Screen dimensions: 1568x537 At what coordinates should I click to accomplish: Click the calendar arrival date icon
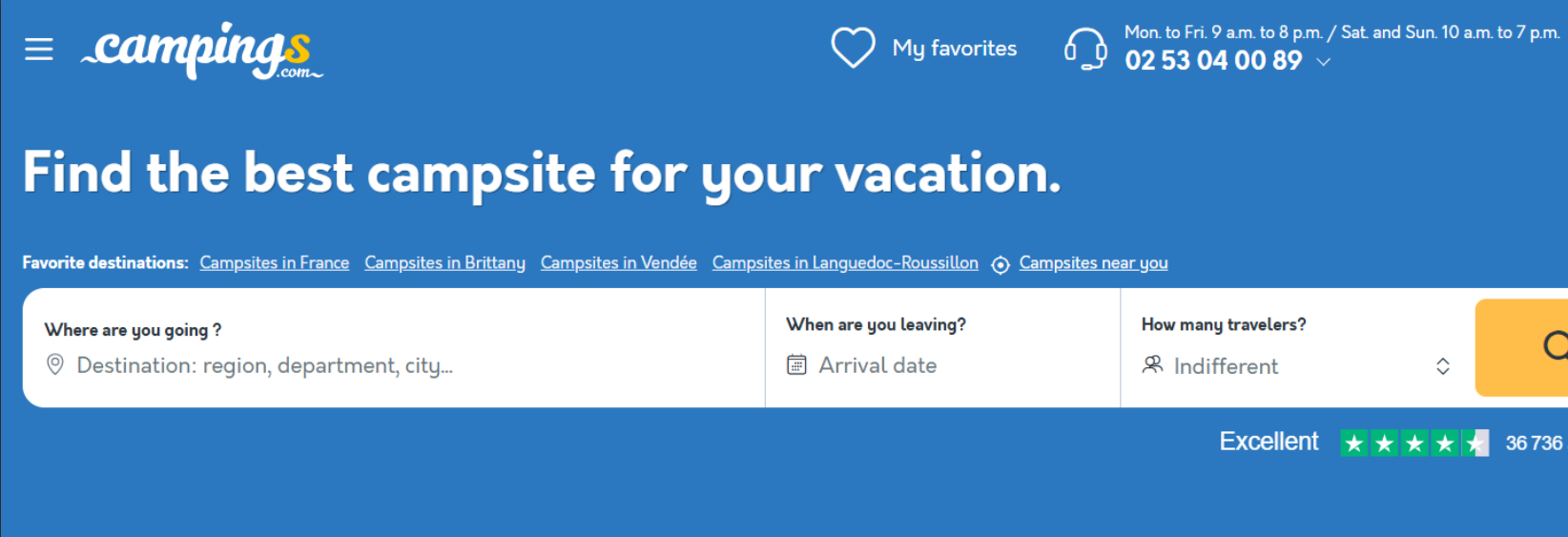coord(796,364)
